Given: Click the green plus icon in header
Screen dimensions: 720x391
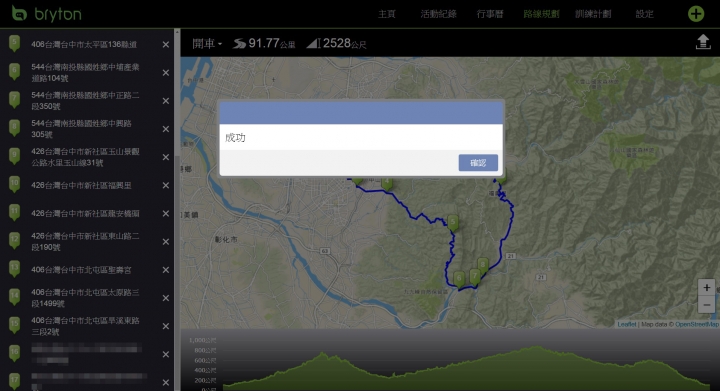Looking at the screenshot, I should (696, 14).
